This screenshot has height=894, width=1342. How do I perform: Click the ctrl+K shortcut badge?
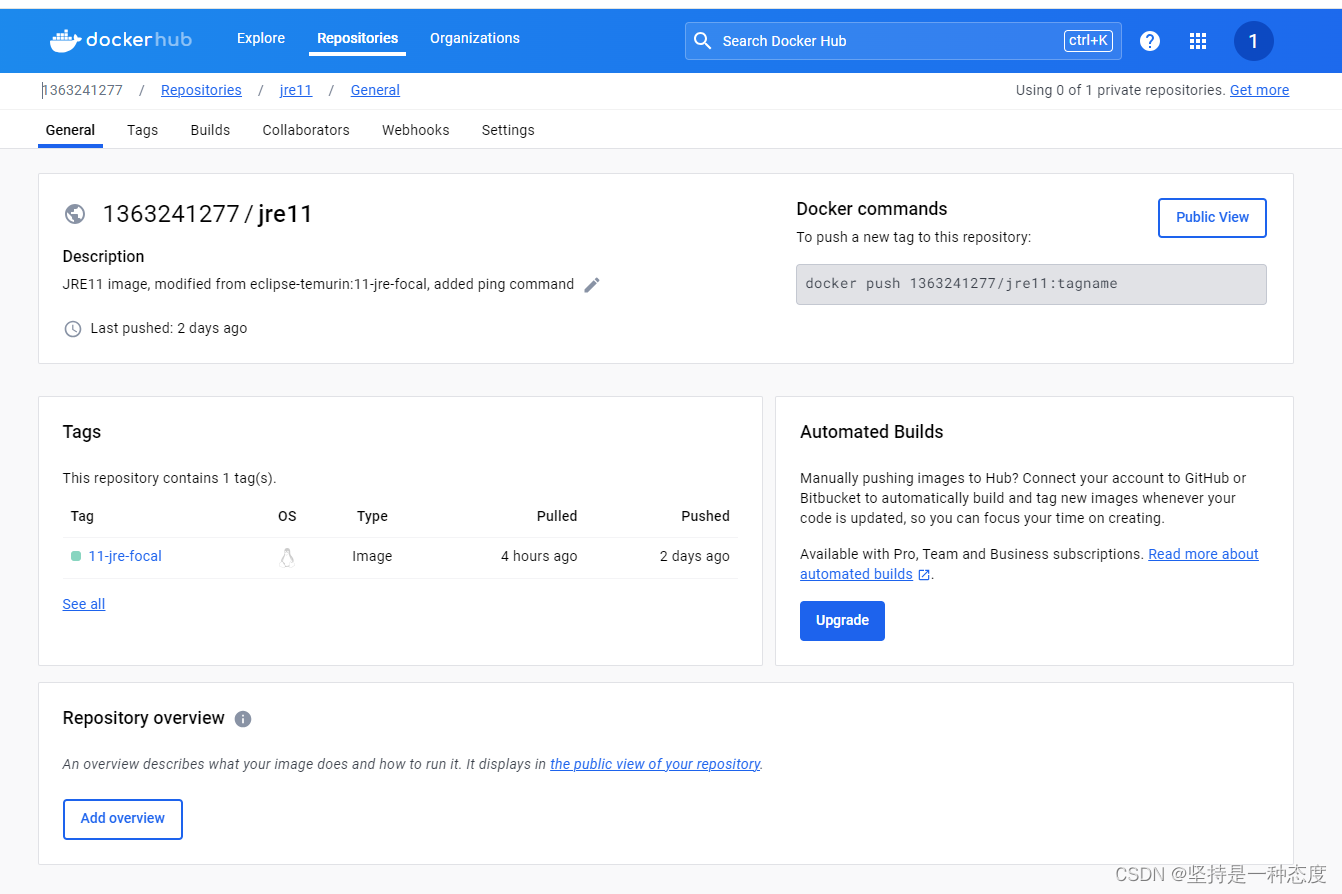(1088, 41)
